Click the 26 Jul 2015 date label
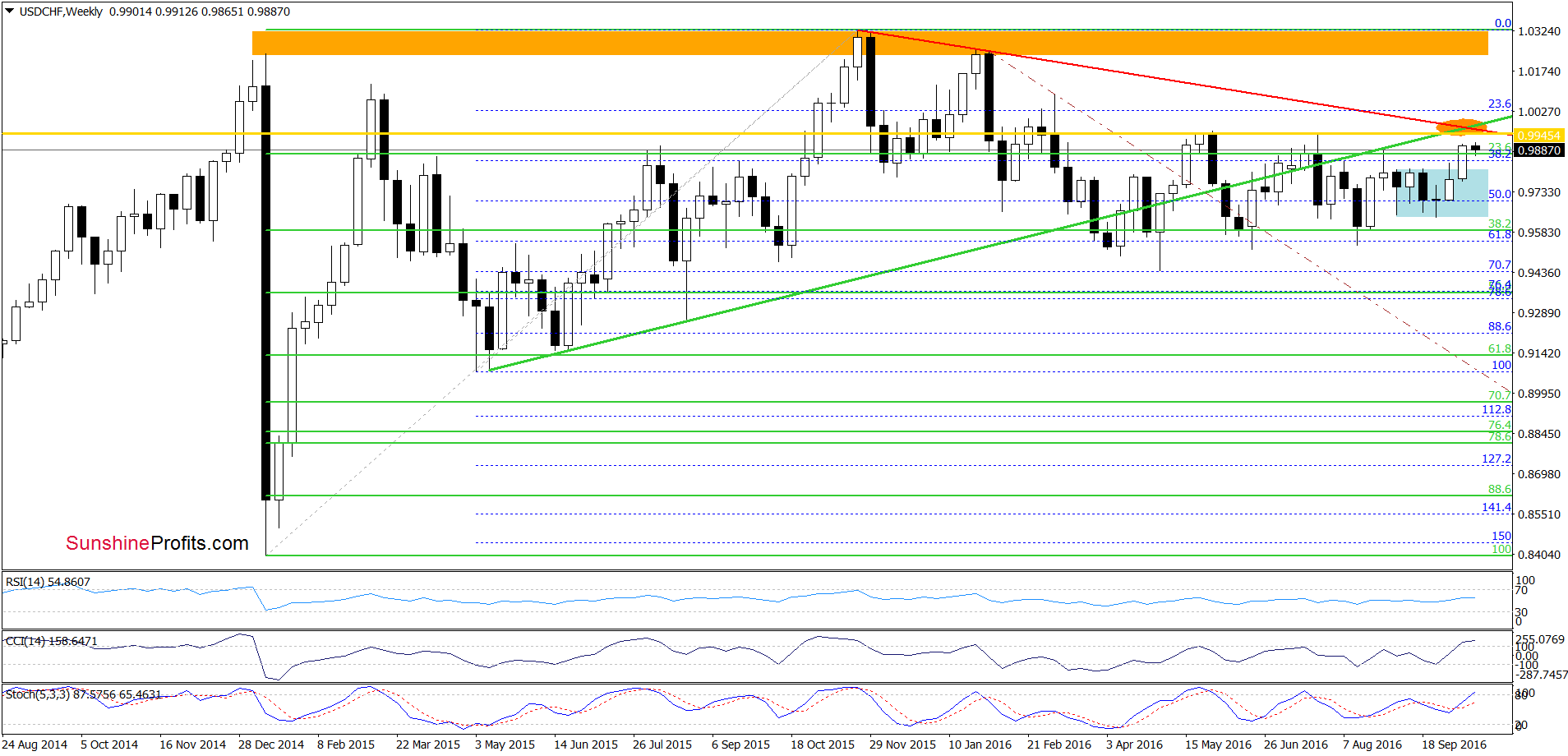 (x=662, y=744)
